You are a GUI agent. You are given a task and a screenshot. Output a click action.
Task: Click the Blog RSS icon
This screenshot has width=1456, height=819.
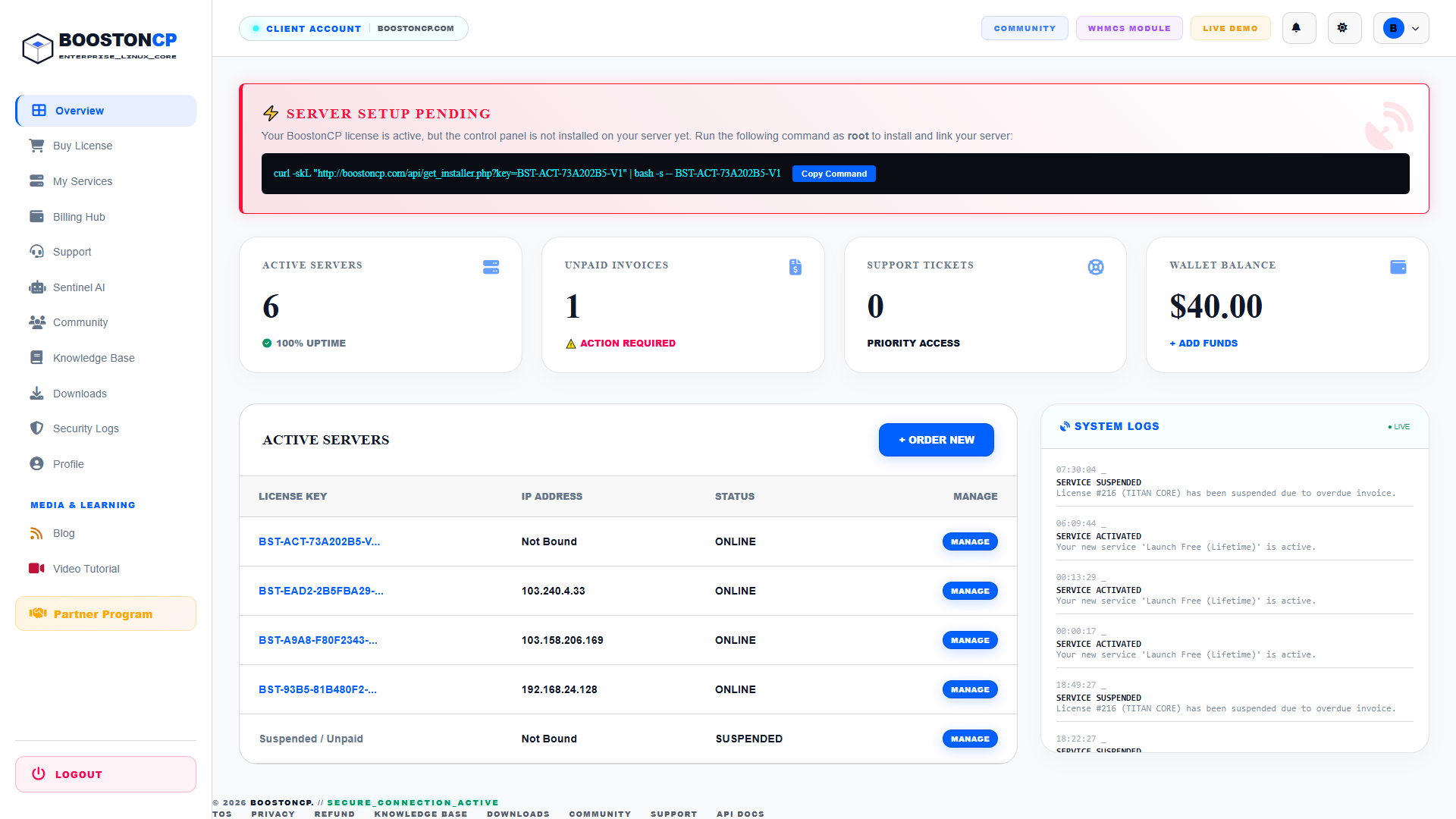tap(36, 533)
